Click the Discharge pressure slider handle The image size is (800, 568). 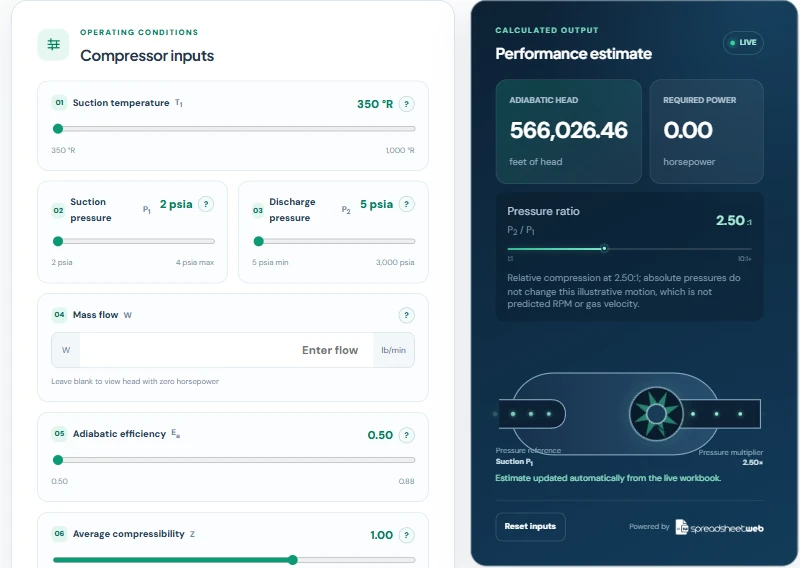pyautogui.click(x=259, y=241)
